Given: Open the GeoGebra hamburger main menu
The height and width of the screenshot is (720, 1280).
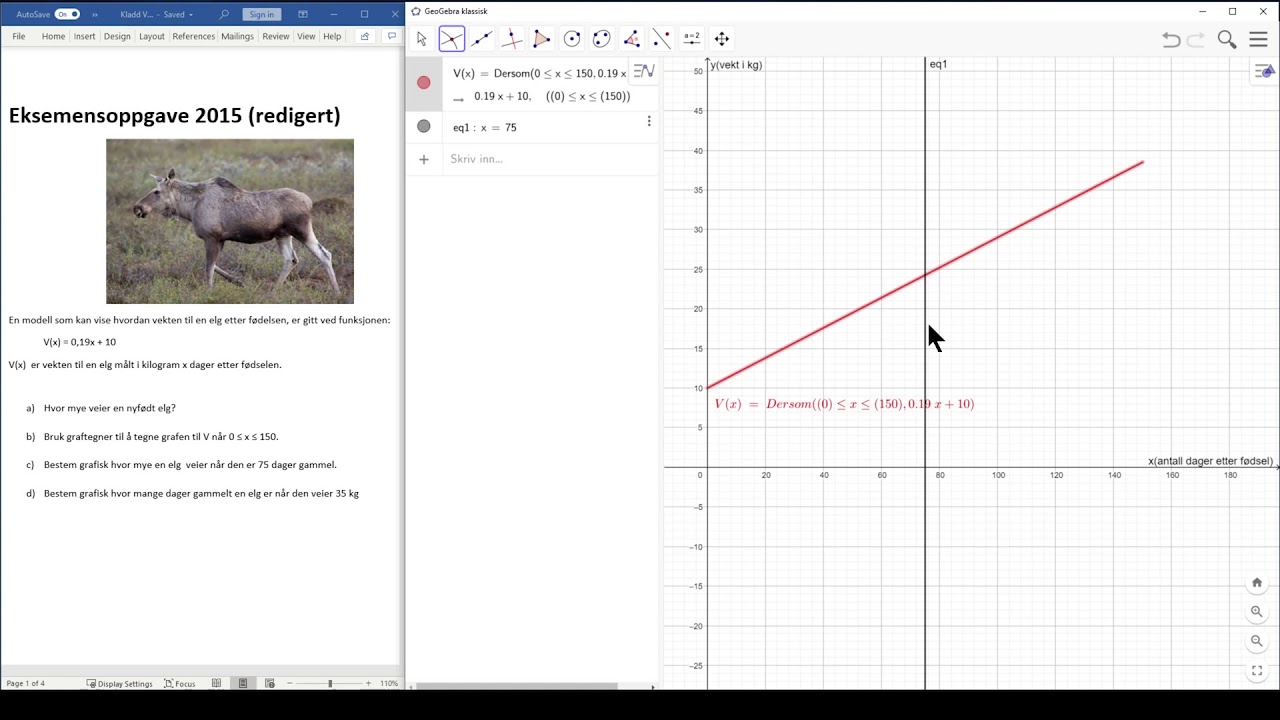Looking at the screenshot, I should point(1258,40).
